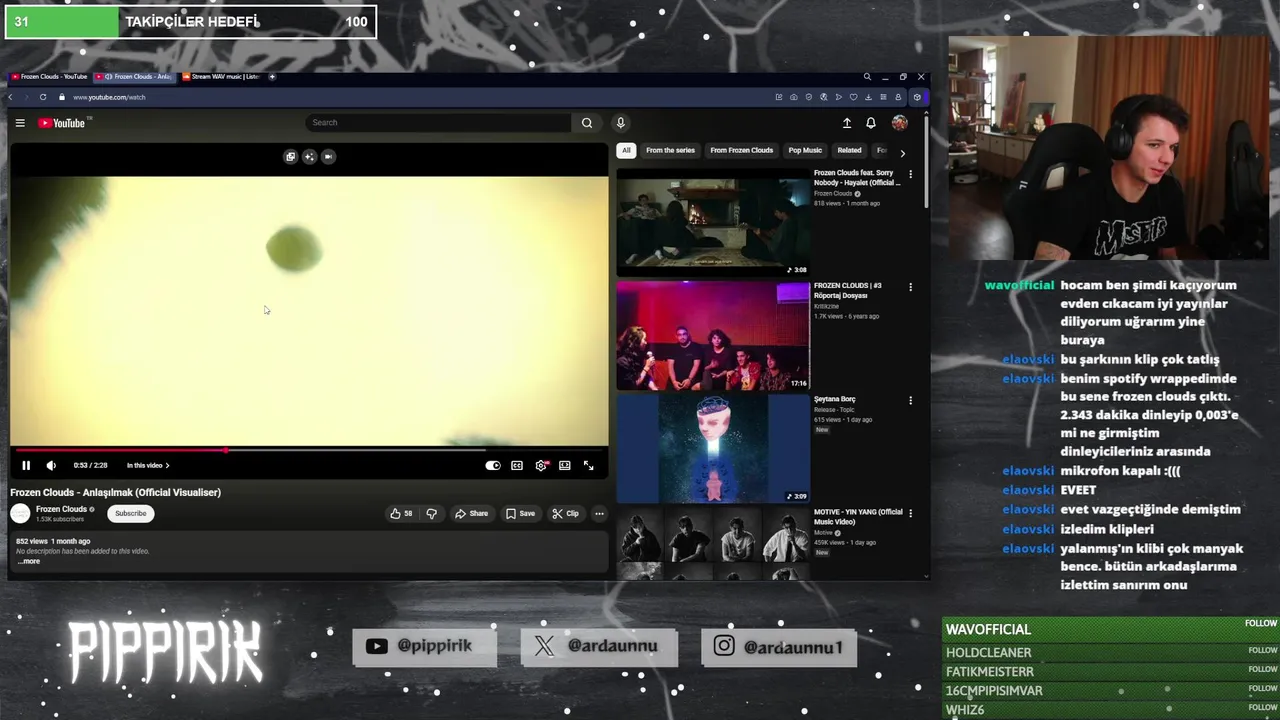1280x720 pixels.
Task: Subscribe to the Frozen Clouds channel
Action: coord(130,513)
